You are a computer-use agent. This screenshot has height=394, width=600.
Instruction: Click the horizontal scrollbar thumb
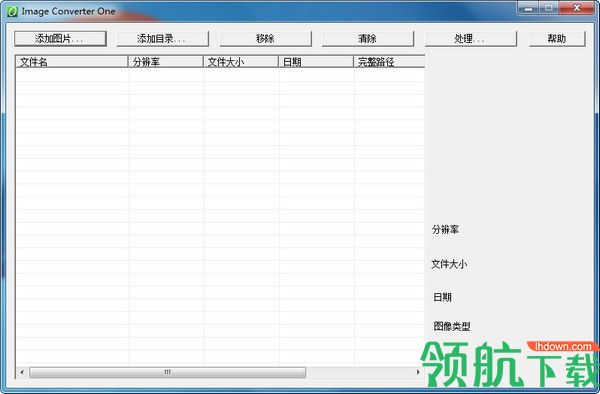tap(168, 372)
